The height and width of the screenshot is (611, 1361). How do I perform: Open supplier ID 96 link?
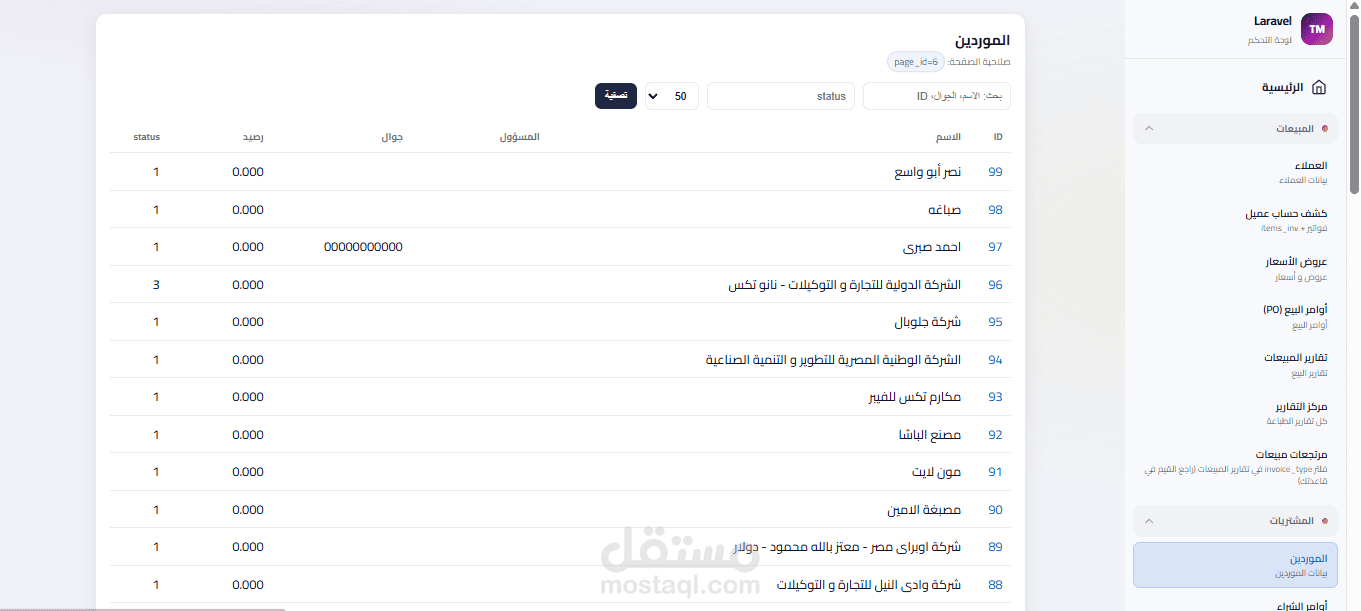995,285
